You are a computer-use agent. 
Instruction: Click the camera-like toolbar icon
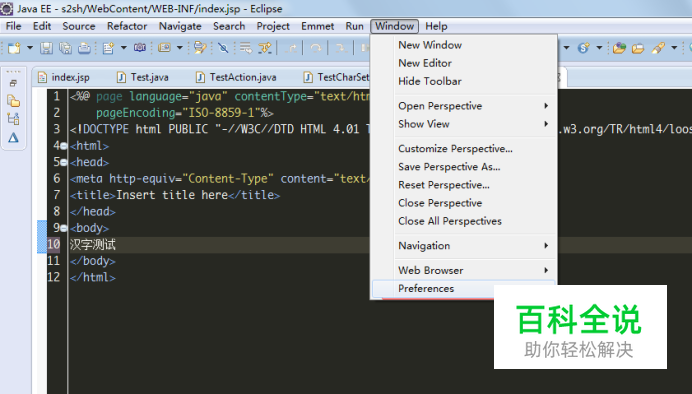140,47
